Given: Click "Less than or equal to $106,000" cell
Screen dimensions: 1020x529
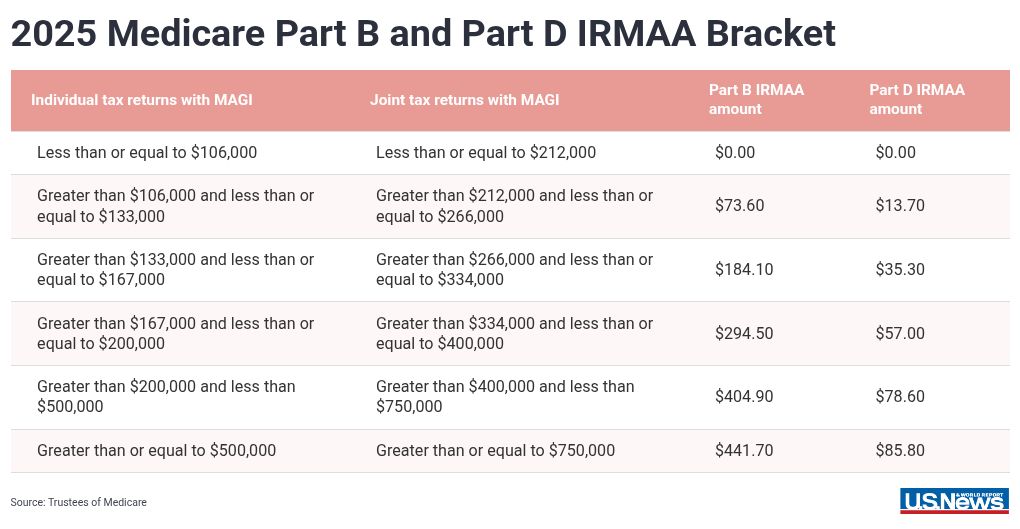Looking at the screenshot, I should [147, 153].
